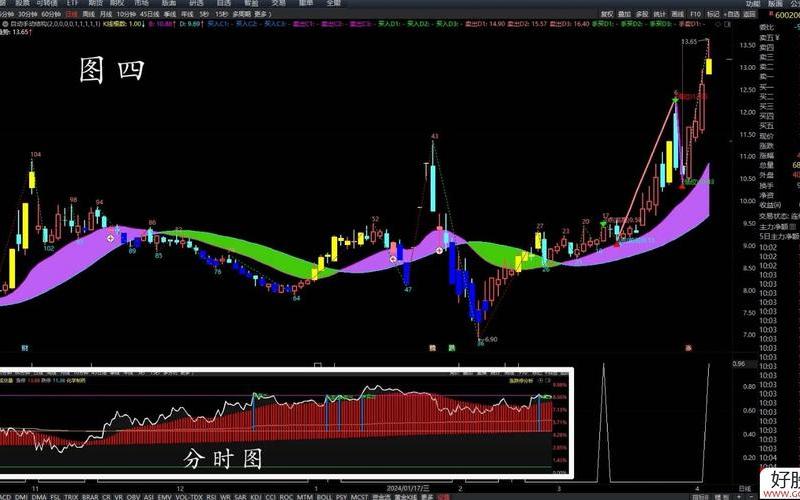This screenshot has height=500, width=800.
Task: Select the 45日线 period
Action: coord(150,15)
